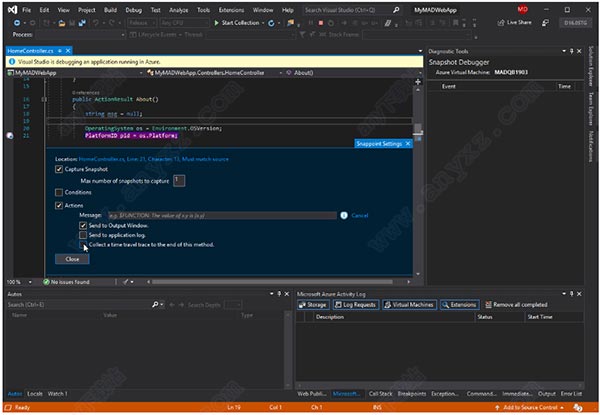Pin the Diagnostic Tools panel
Image resolution: width=600 pixels, height=415 pixels.
(x=572, y=51)
